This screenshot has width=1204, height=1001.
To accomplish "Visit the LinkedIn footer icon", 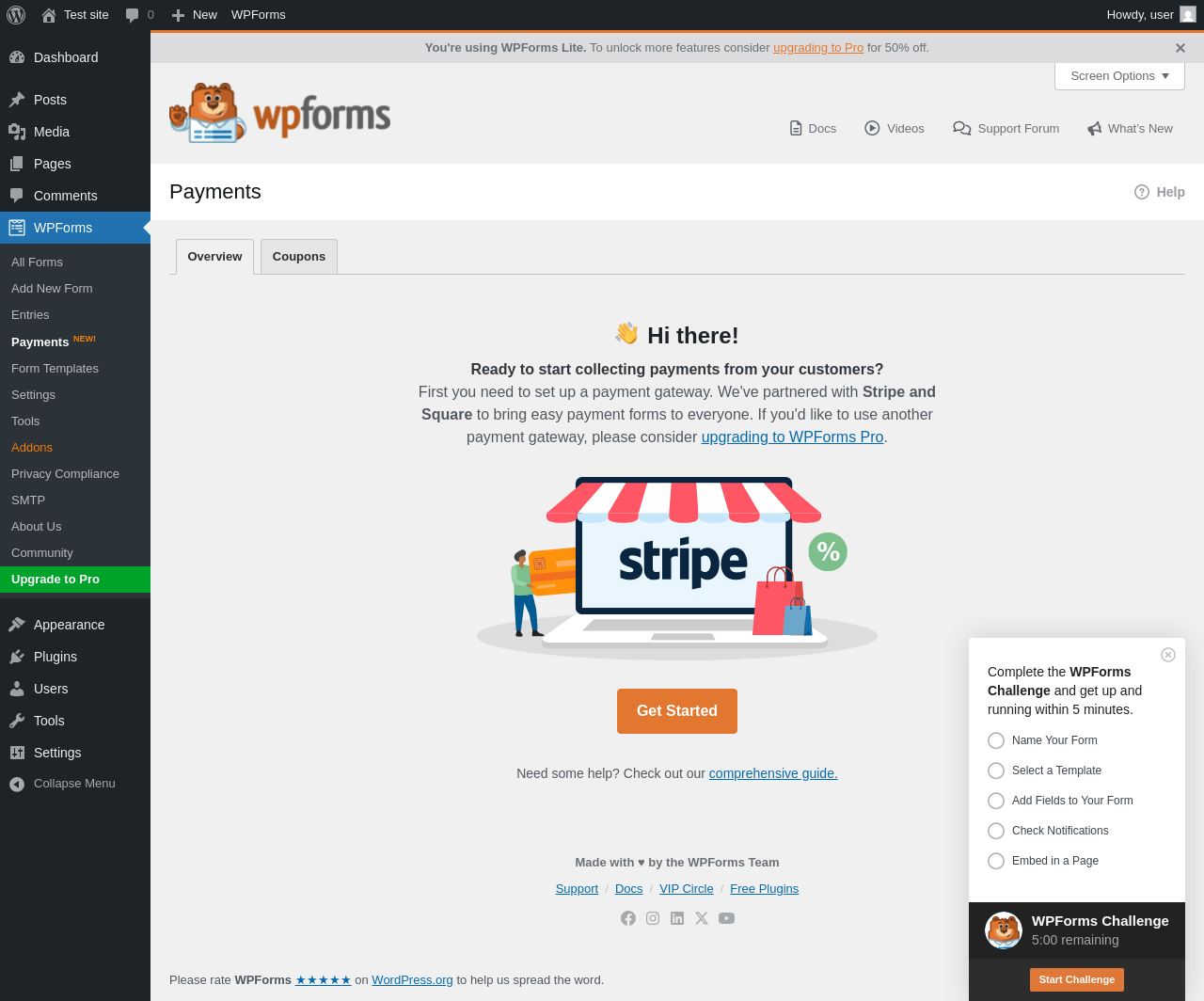I will (677, 918).
